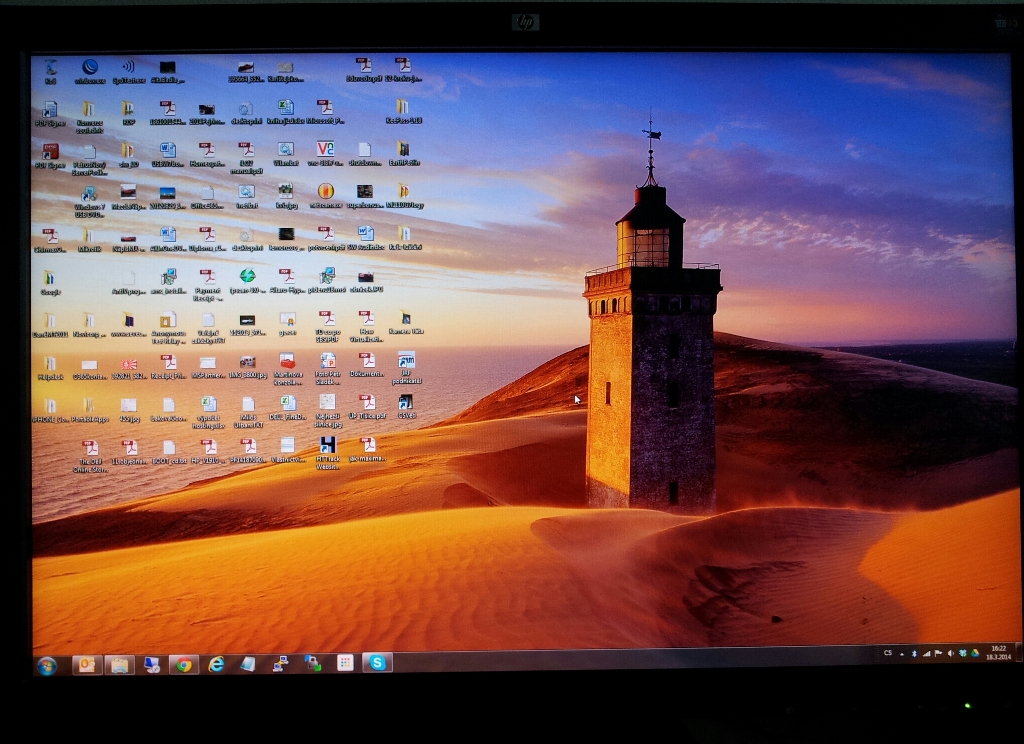Image resolution: width=1024 pixels, height=744 pixels.
Task: Launch Google Chrome from the taskbar
Action: click(183, 664)
